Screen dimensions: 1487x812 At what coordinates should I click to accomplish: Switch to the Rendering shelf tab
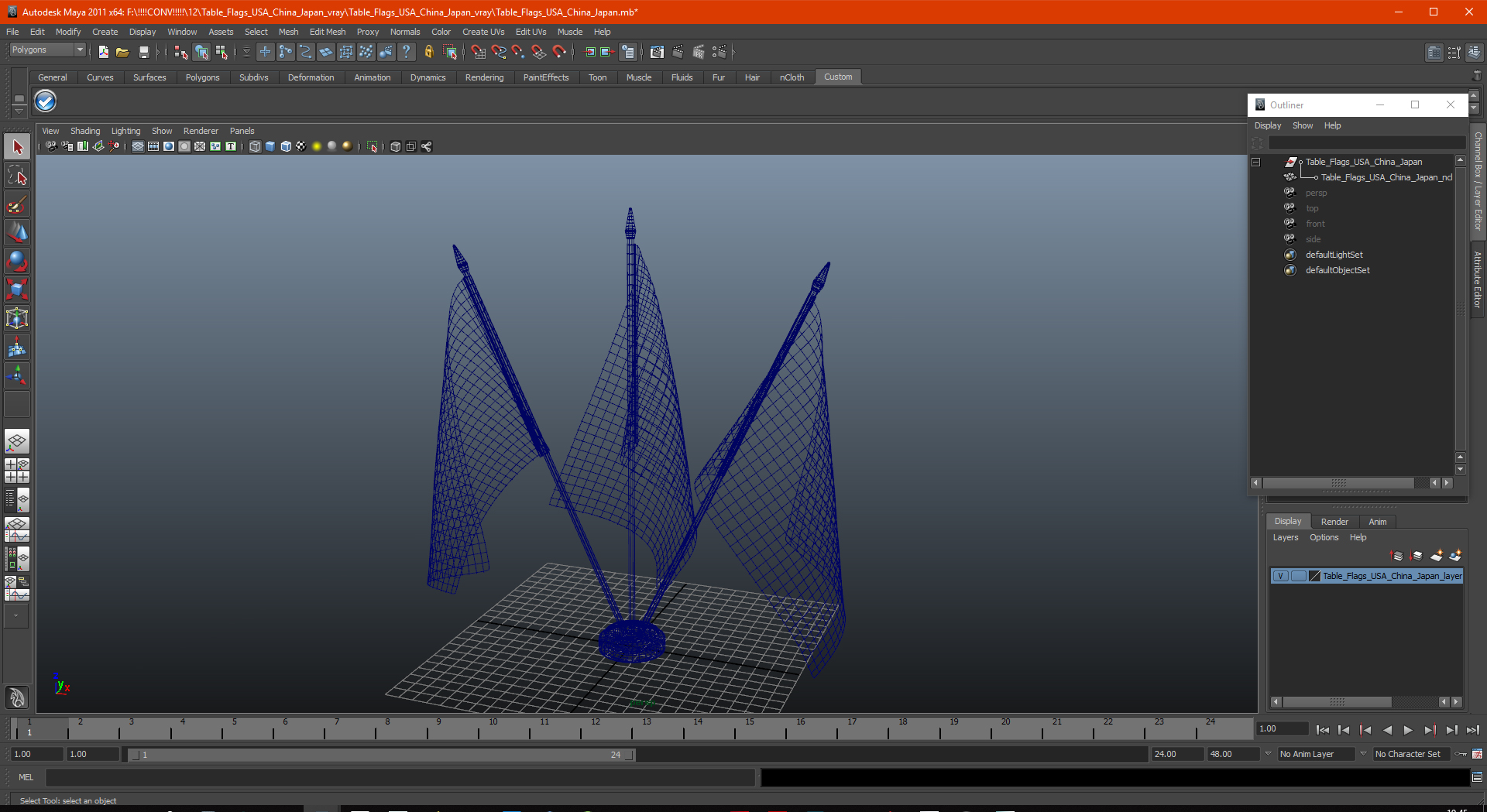[x=484, y=77]
